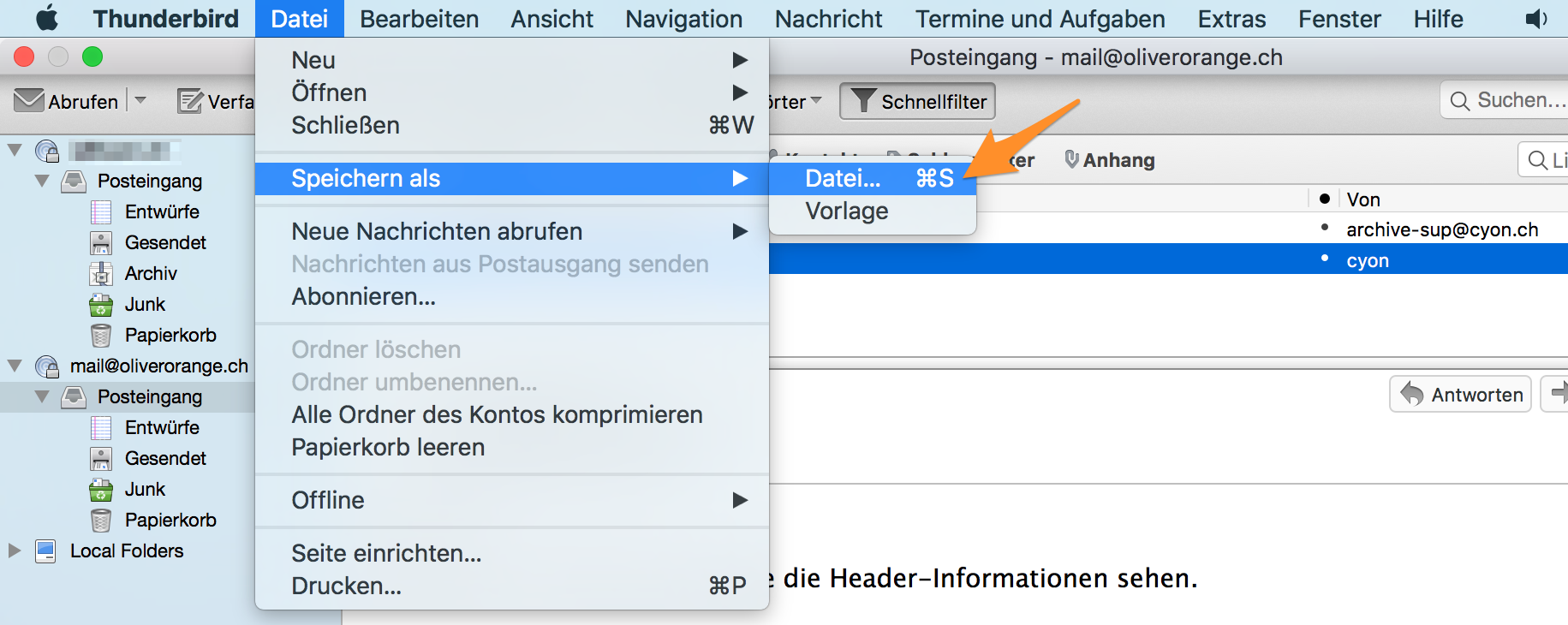Click the Local Folders computer icon
1568x625 pixels.
45,551
